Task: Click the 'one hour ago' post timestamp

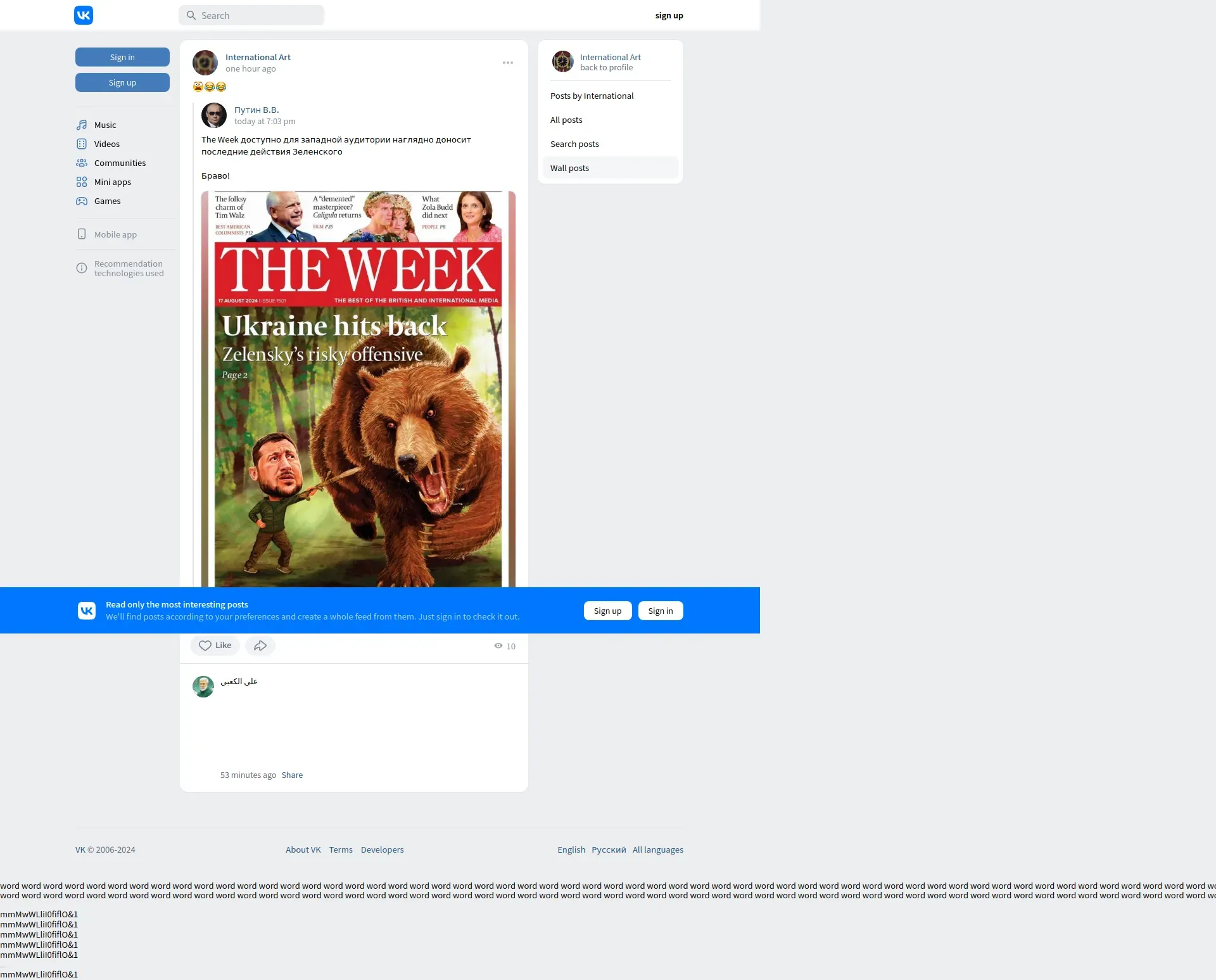Action: (x=250, y=68)
